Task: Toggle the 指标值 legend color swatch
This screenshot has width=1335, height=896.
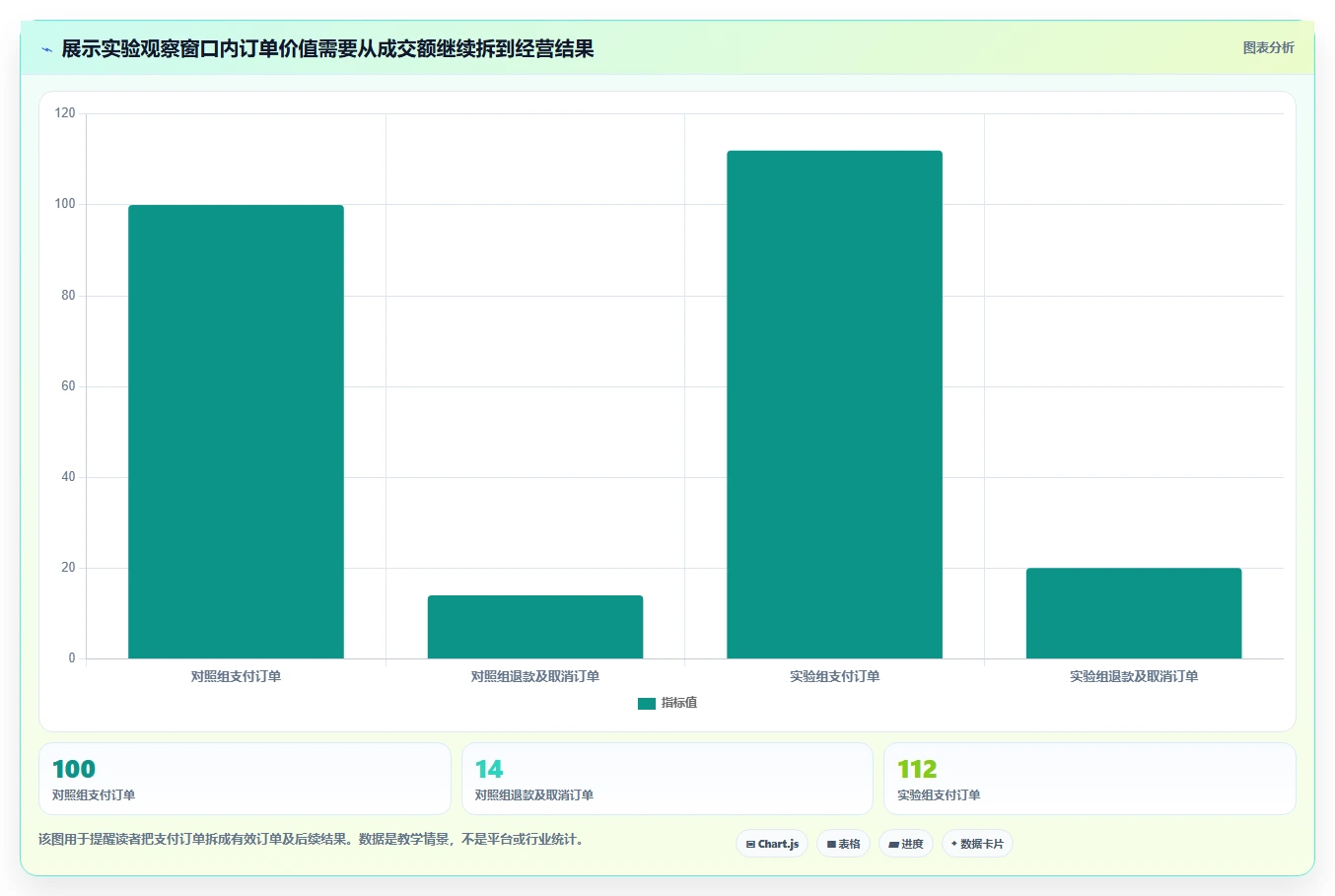Action: coord(647,704)
